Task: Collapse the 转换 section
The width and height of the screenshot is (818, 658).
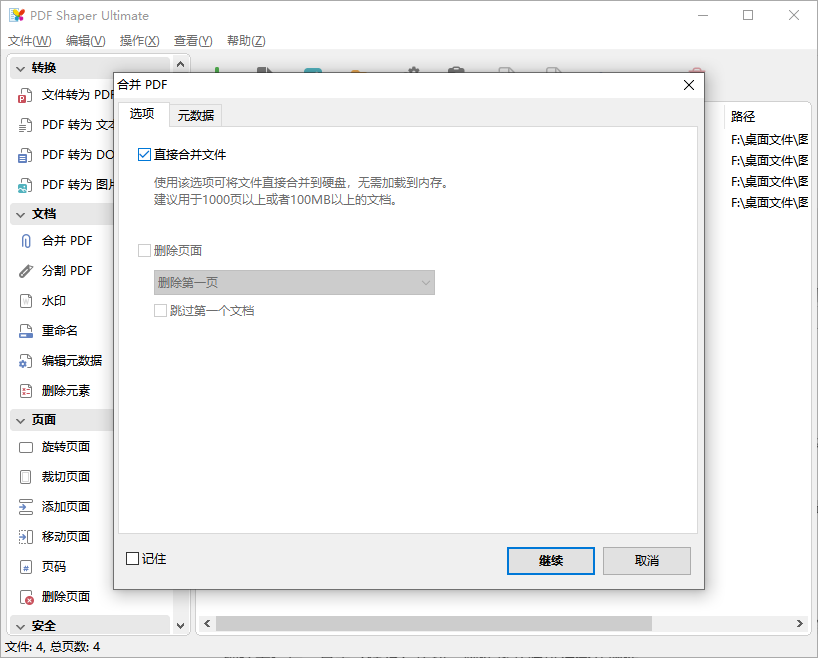Action: (x=42, y=68)
